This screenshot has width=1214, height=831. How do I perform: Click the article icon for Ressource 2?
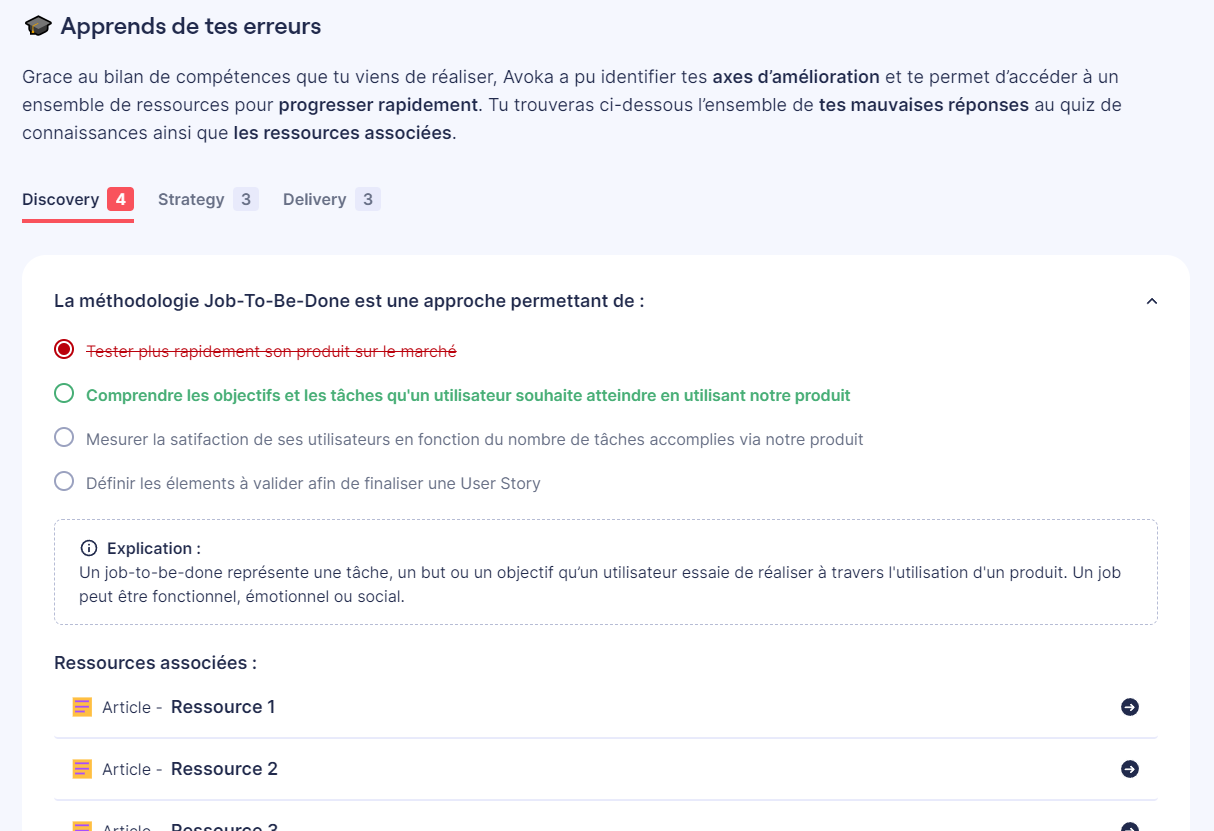tap(81, 769)
